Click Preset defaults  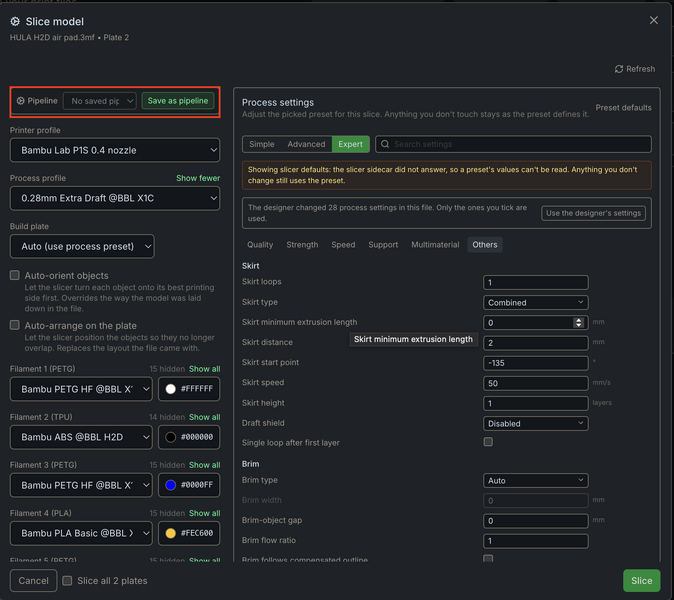click(623, 107)
